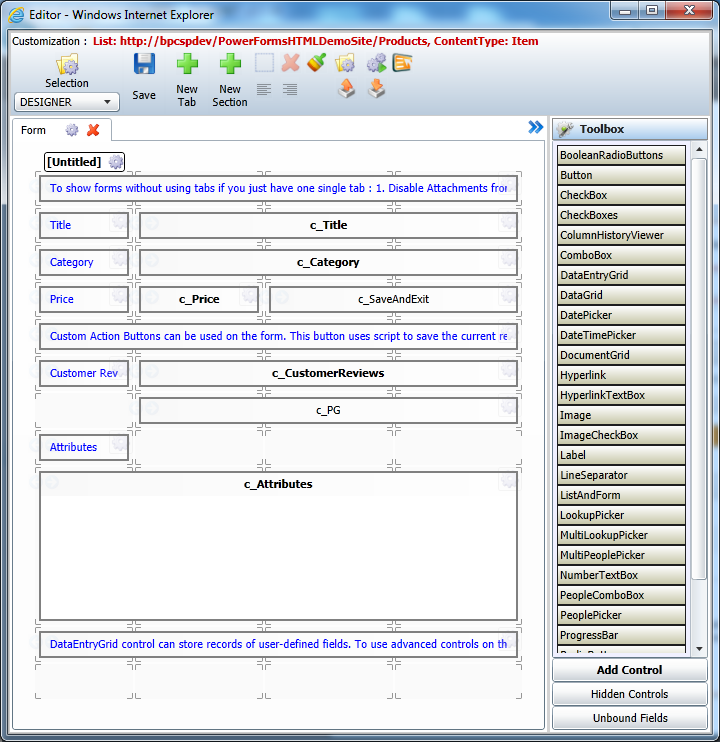Select MultiLookupPicker in the Toolbox
The width and height of the screenshot is (720, 742).
[x=622, y=535]
